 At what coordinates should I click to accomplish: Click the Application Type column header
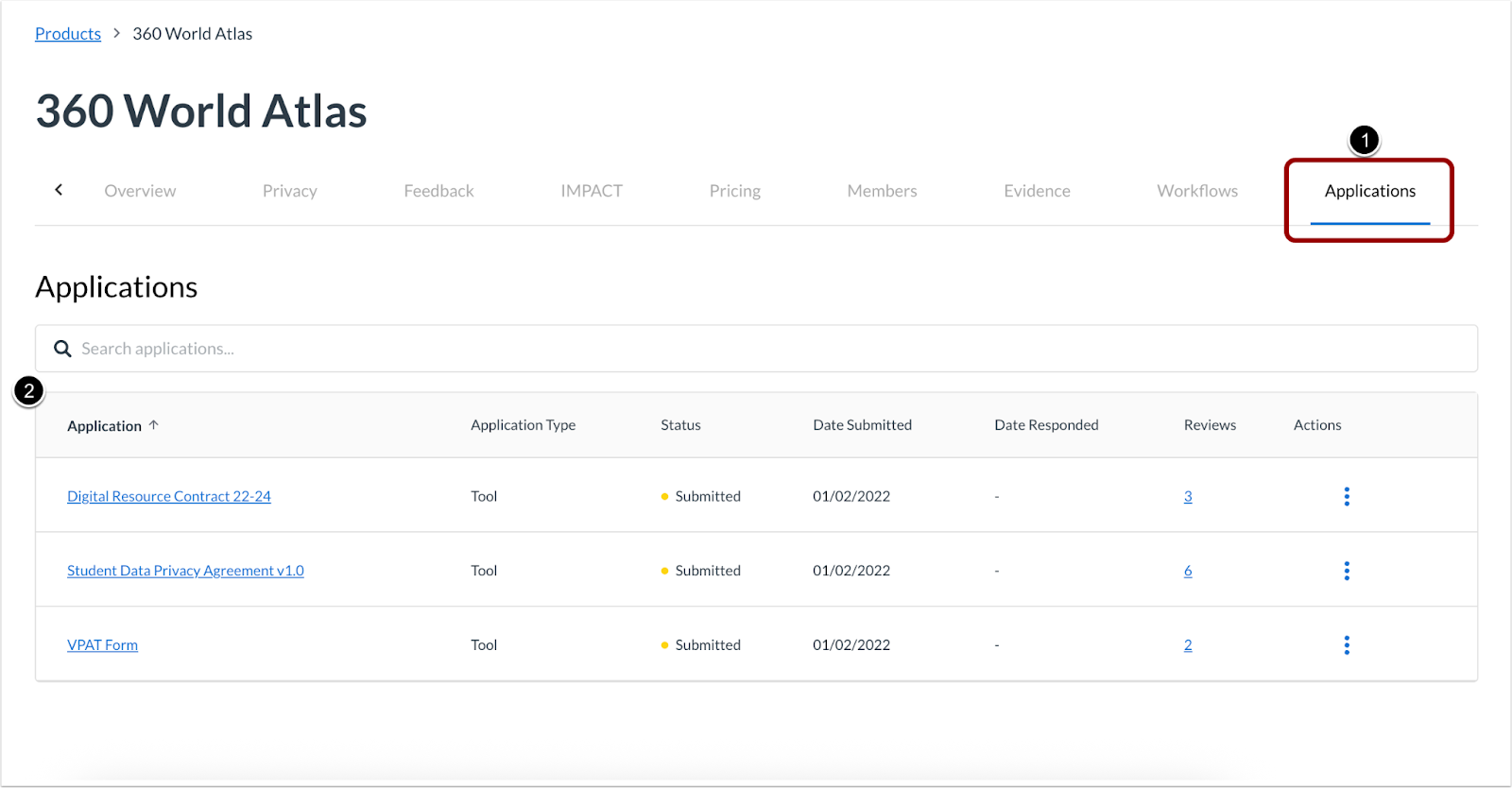523,425
